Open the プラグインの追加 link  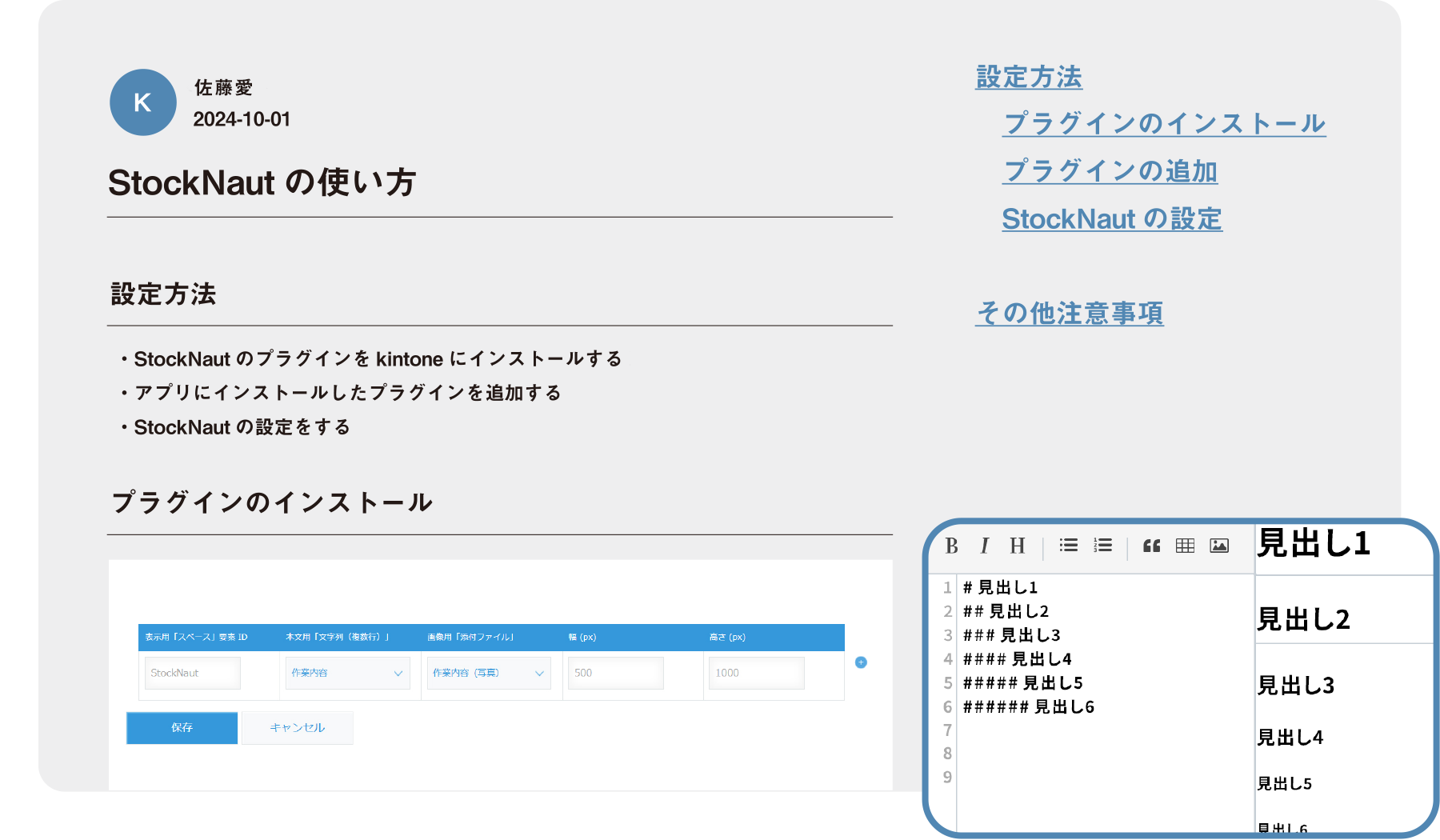1110,171
